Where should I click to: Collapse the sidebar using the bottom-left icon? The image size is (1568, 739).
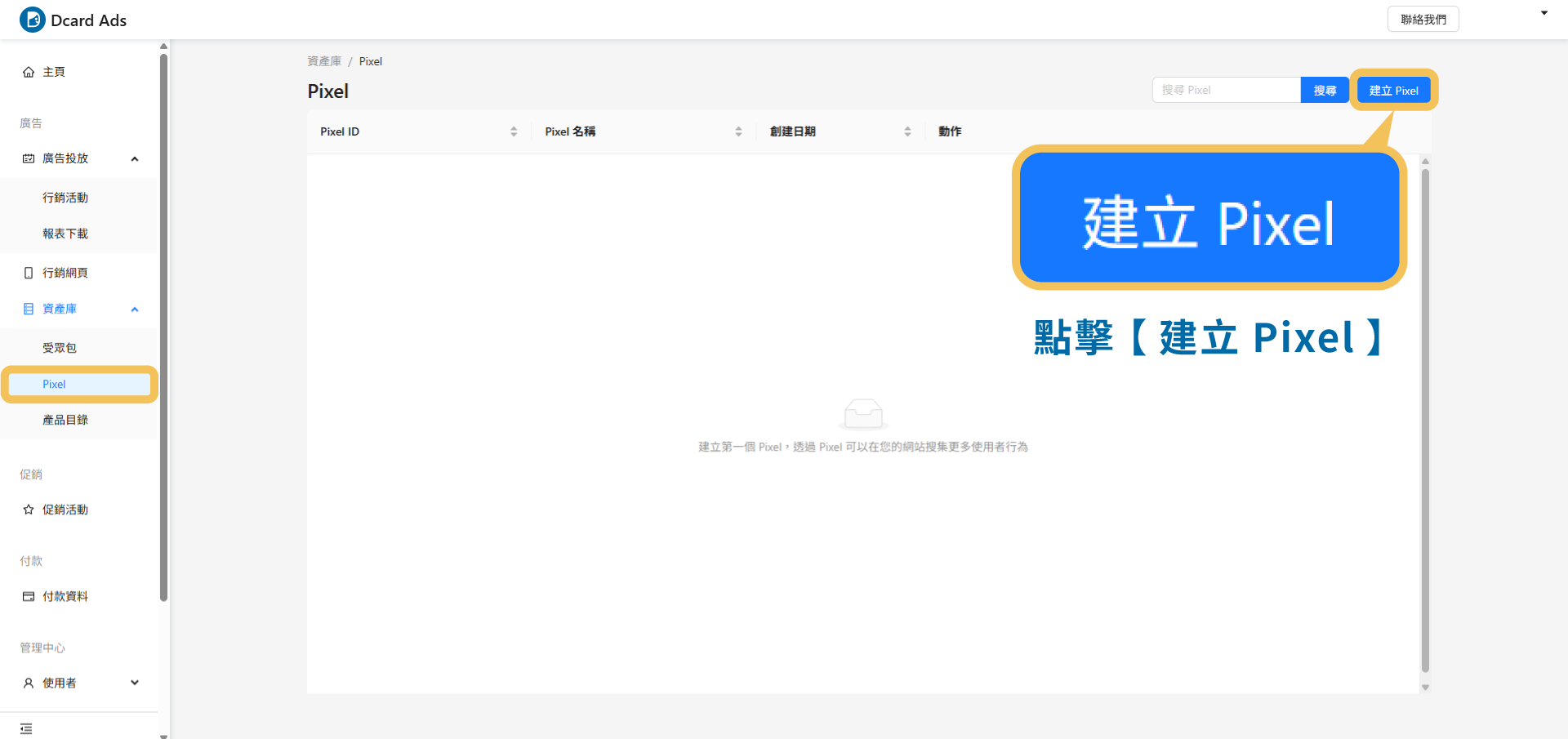(26, 728)
